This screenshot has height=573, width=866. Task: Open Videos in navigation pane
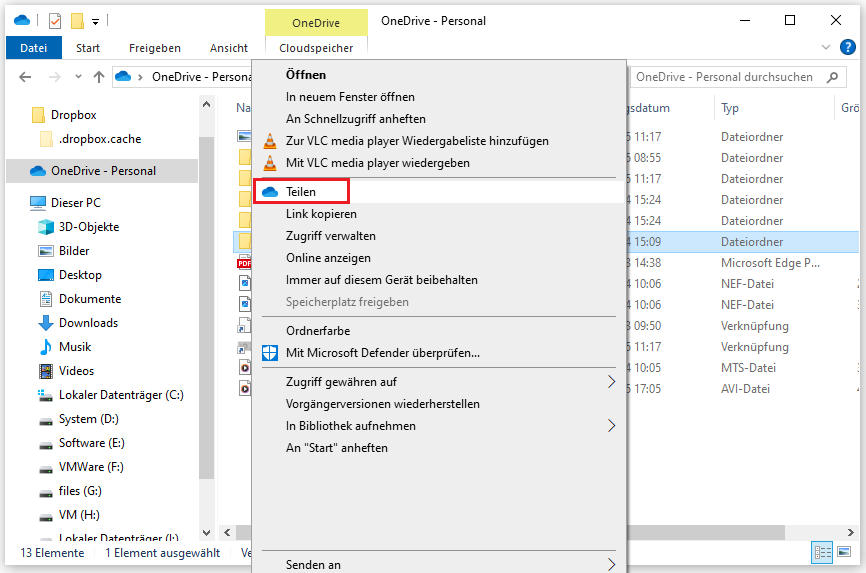click(76, 371)
